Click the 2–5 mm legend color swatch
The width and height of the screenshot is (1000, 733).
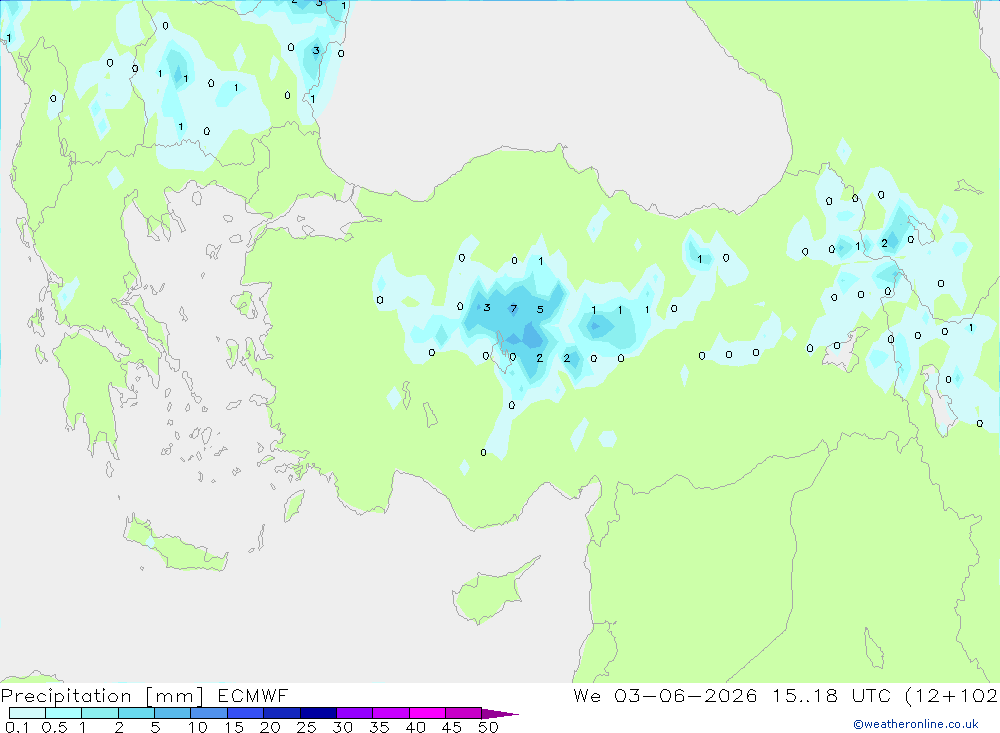point(136,713)
